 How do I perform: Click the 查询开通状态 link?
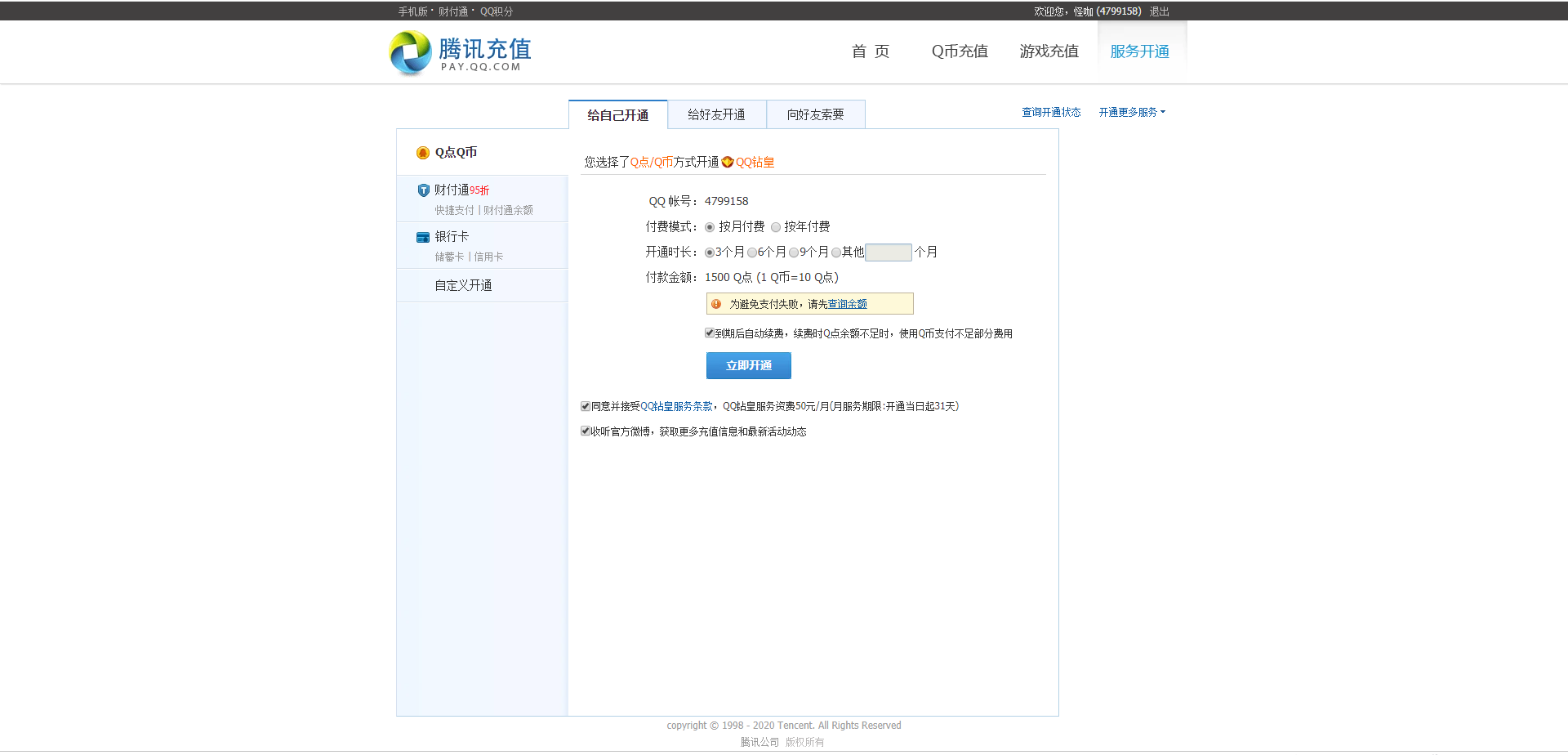[1051, 112]
